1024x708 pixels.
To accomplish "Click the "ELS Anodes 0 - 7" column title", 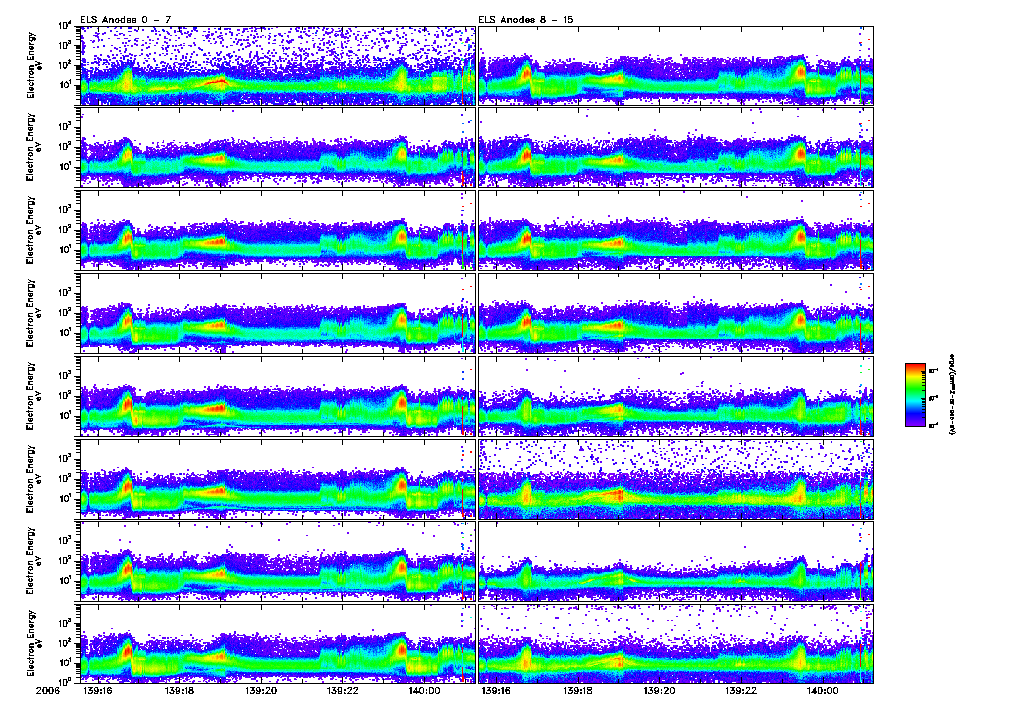I will (x=125, y=20).
